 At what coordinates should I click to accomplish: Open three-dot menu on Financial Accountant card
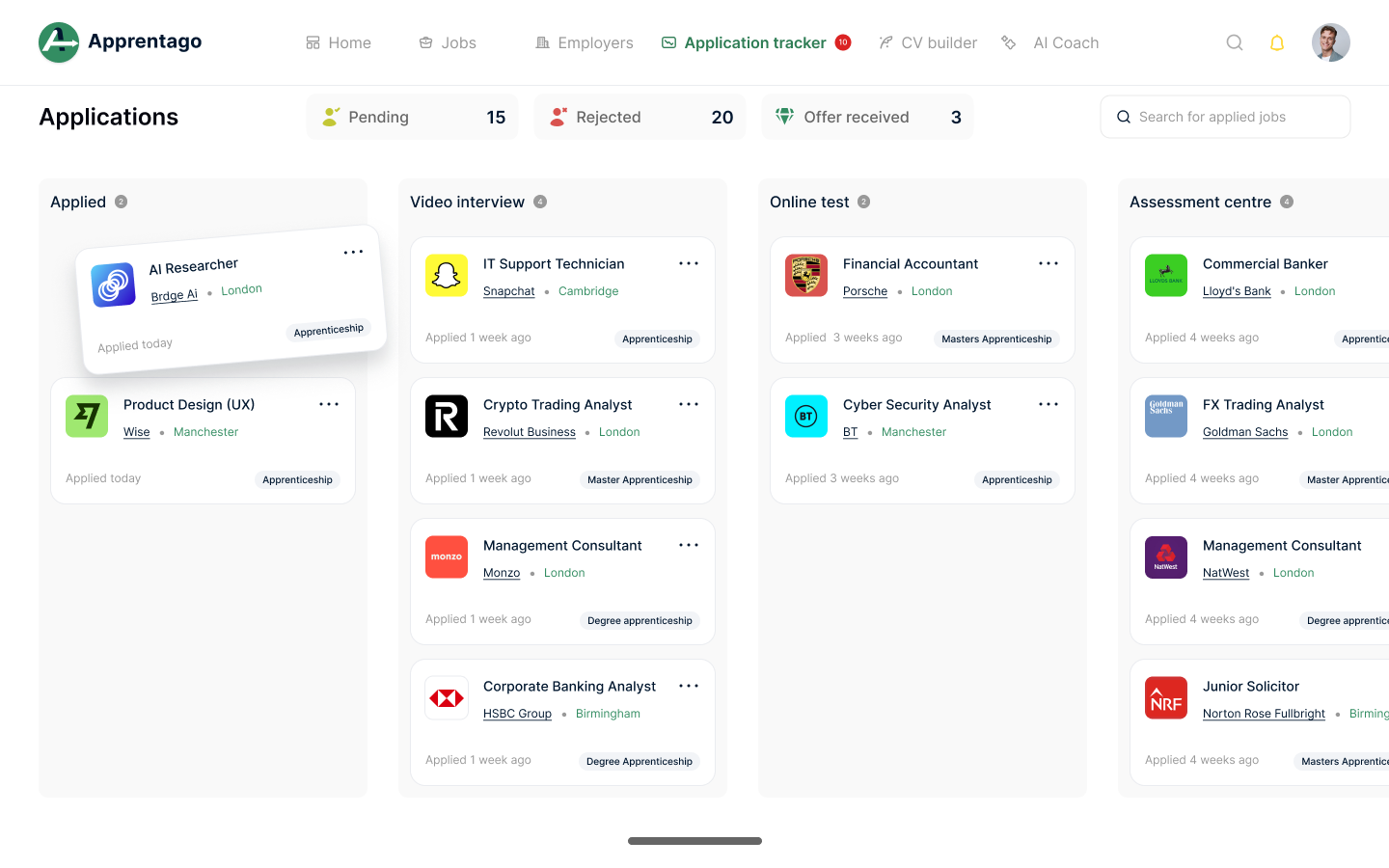coord(1049,263)
